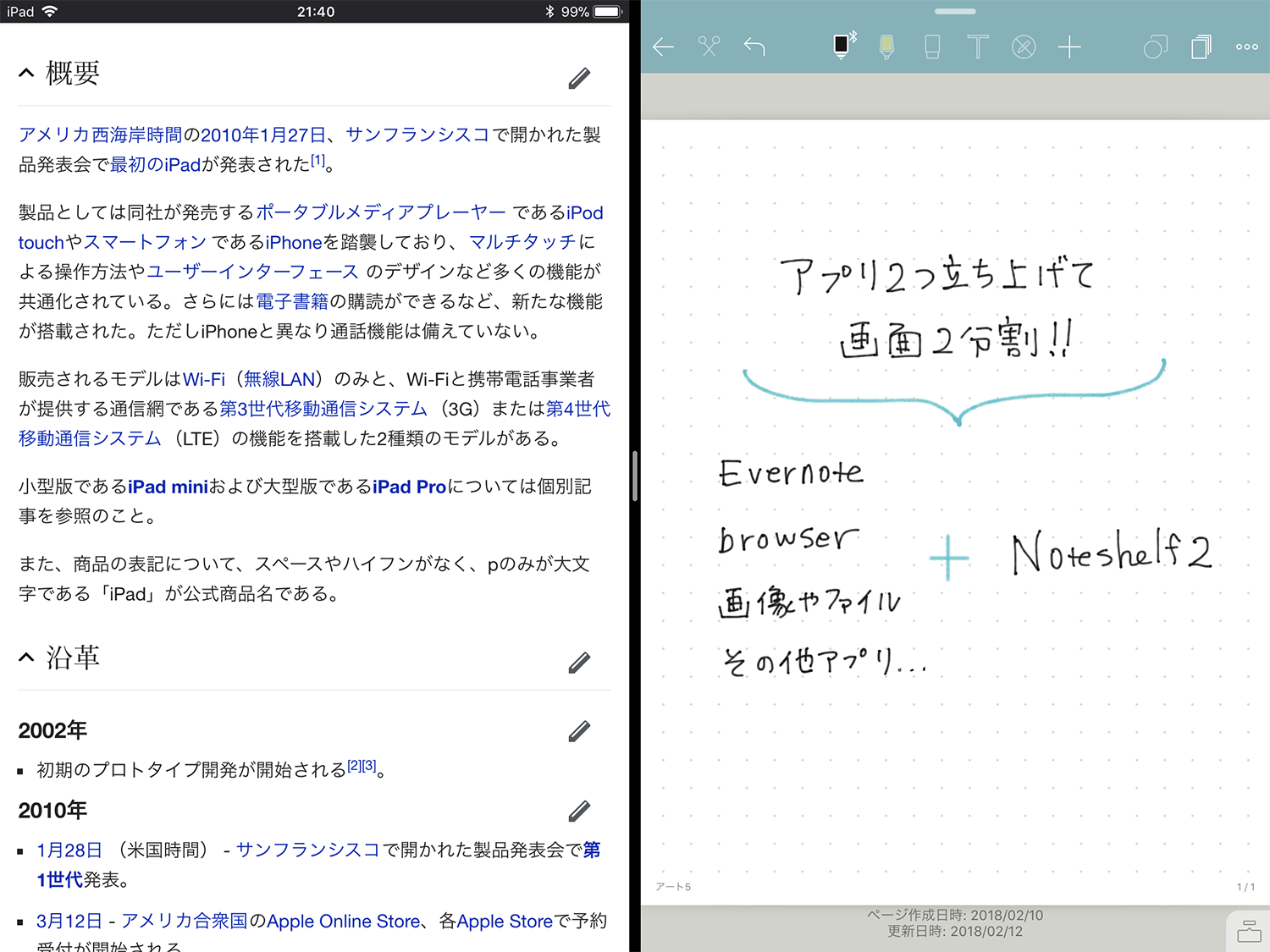Open the pages overview icon

point(1201,47)
